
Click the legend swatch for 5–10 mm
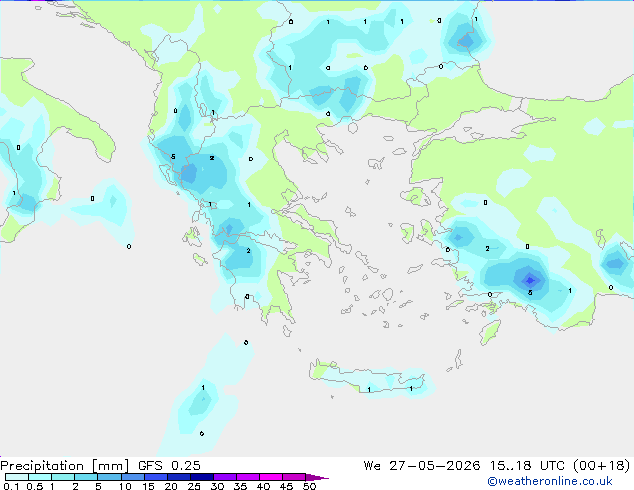point(109,477)
